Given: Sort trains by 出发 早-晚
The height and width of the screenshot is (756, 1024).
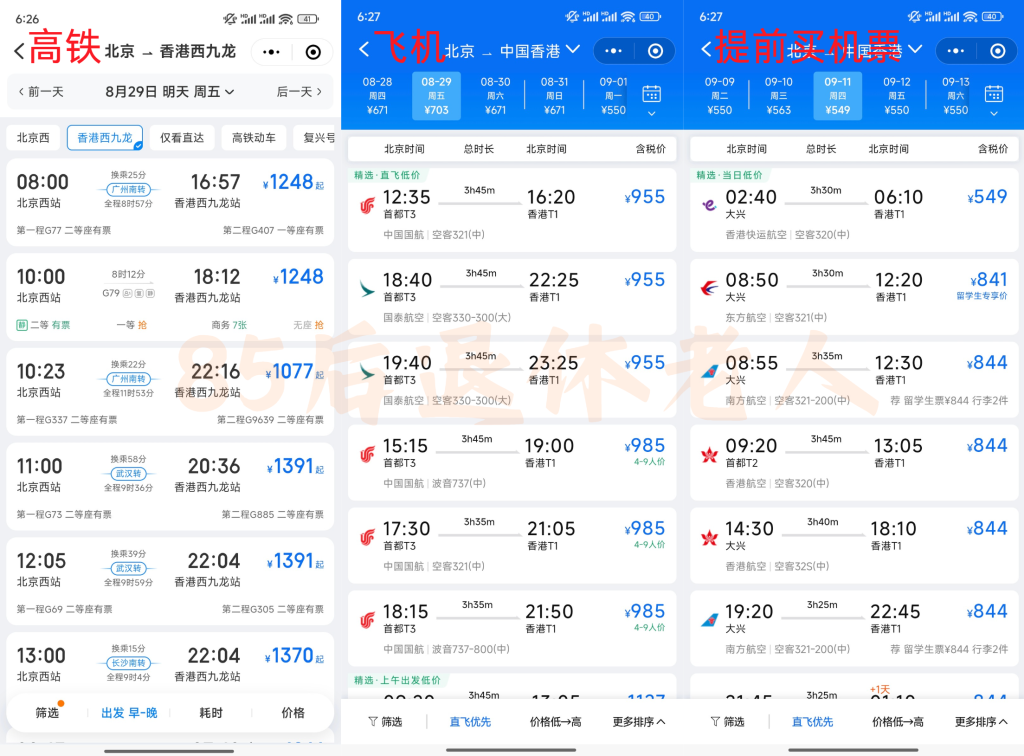Looking at the screenshot, I should pos(129,713).
